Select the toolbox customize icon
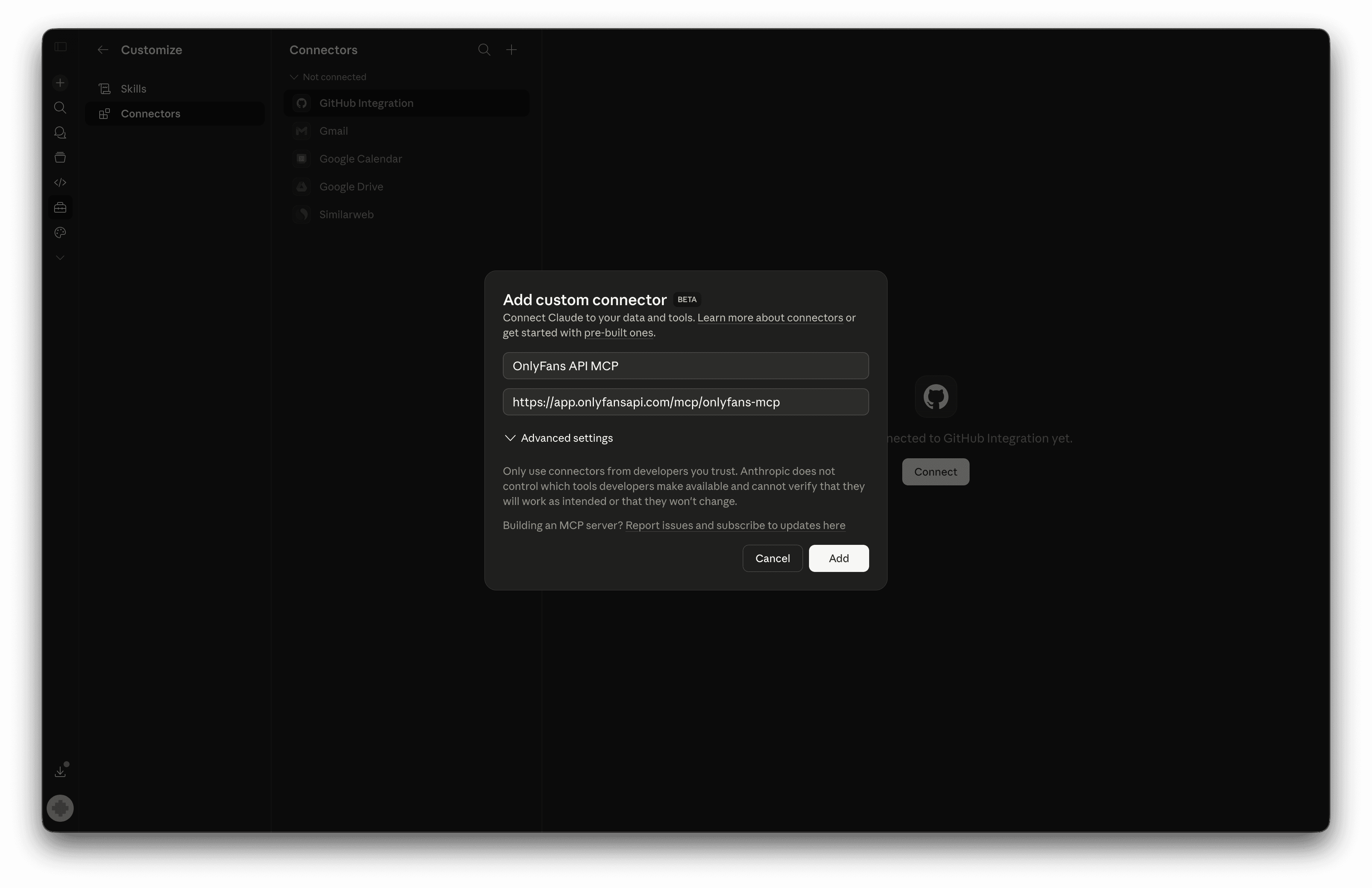 (60, 208)
